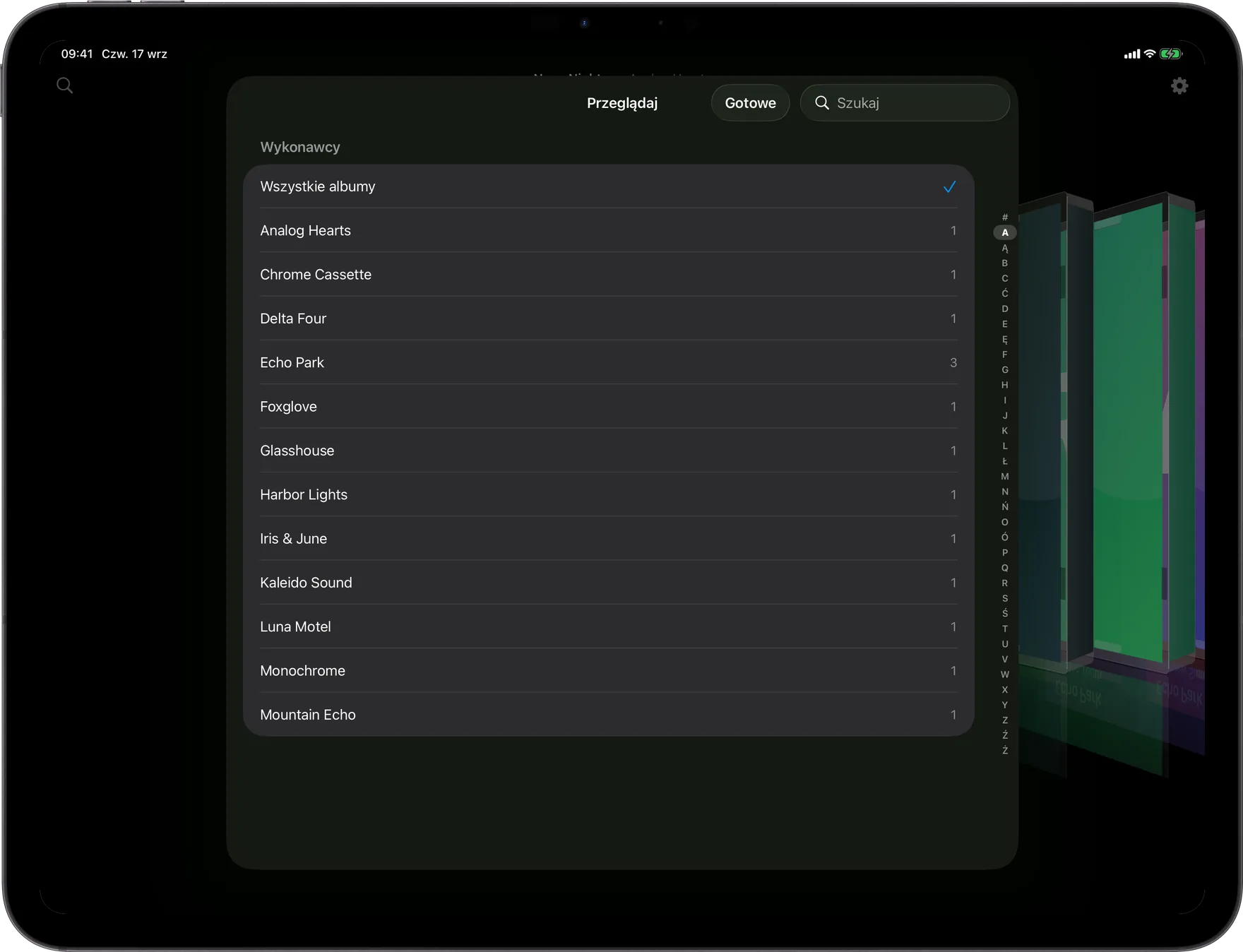Jump to letter S in index
Viewport: 1243px width, 952px height.
[1005, 598]
